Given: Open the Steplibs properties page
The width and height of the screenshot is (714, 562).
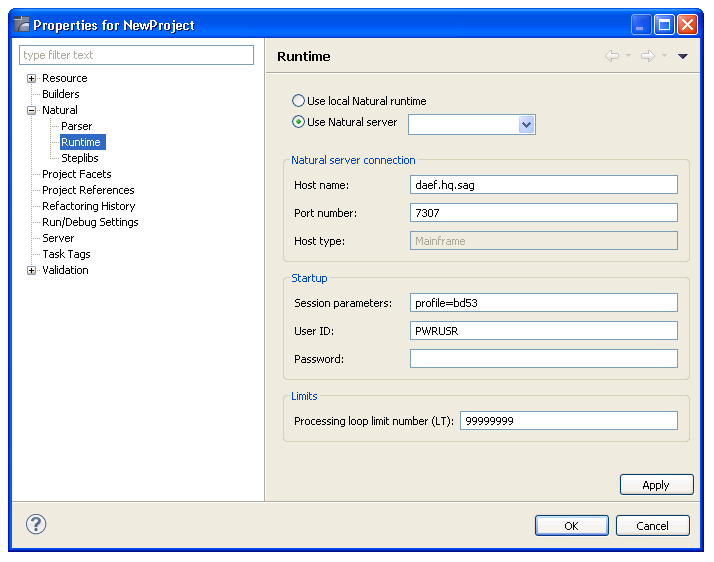Looking at the screenshot, I should coord(79,158).
